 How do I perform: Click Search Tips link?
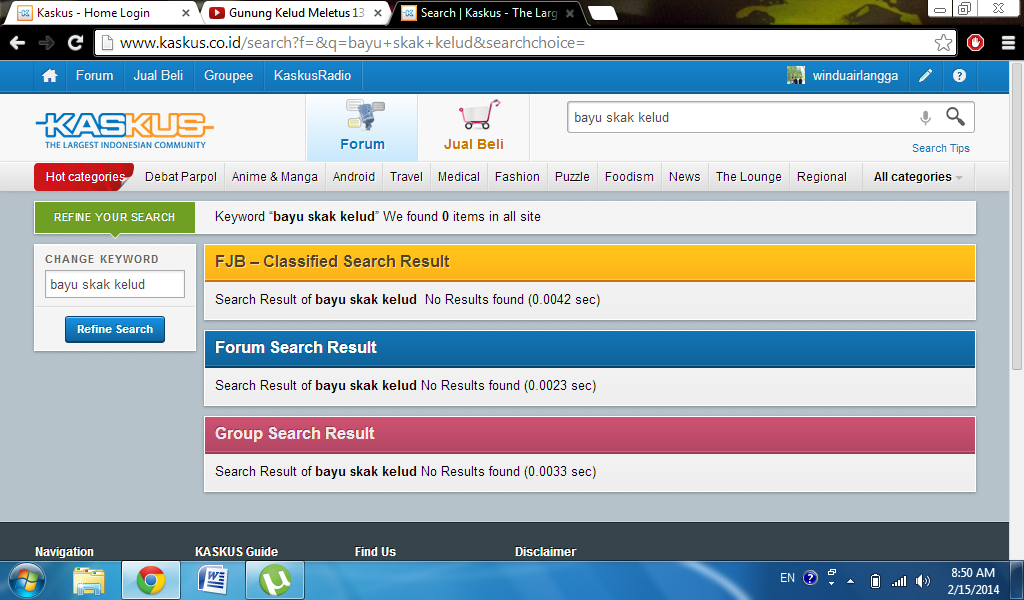tap(940, 148)
